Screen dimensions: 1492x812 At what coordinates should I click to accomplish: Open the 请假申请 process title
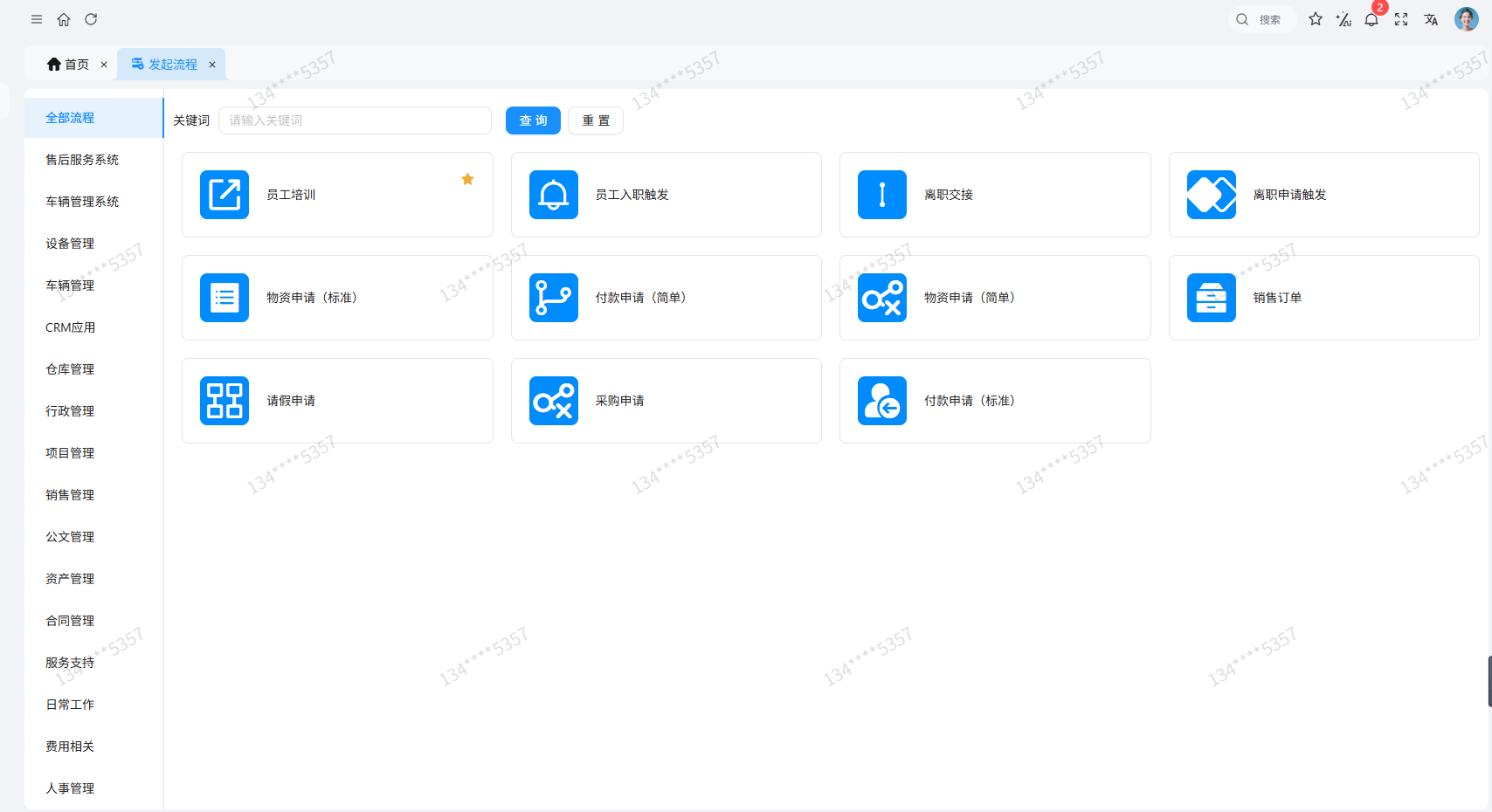291,401
